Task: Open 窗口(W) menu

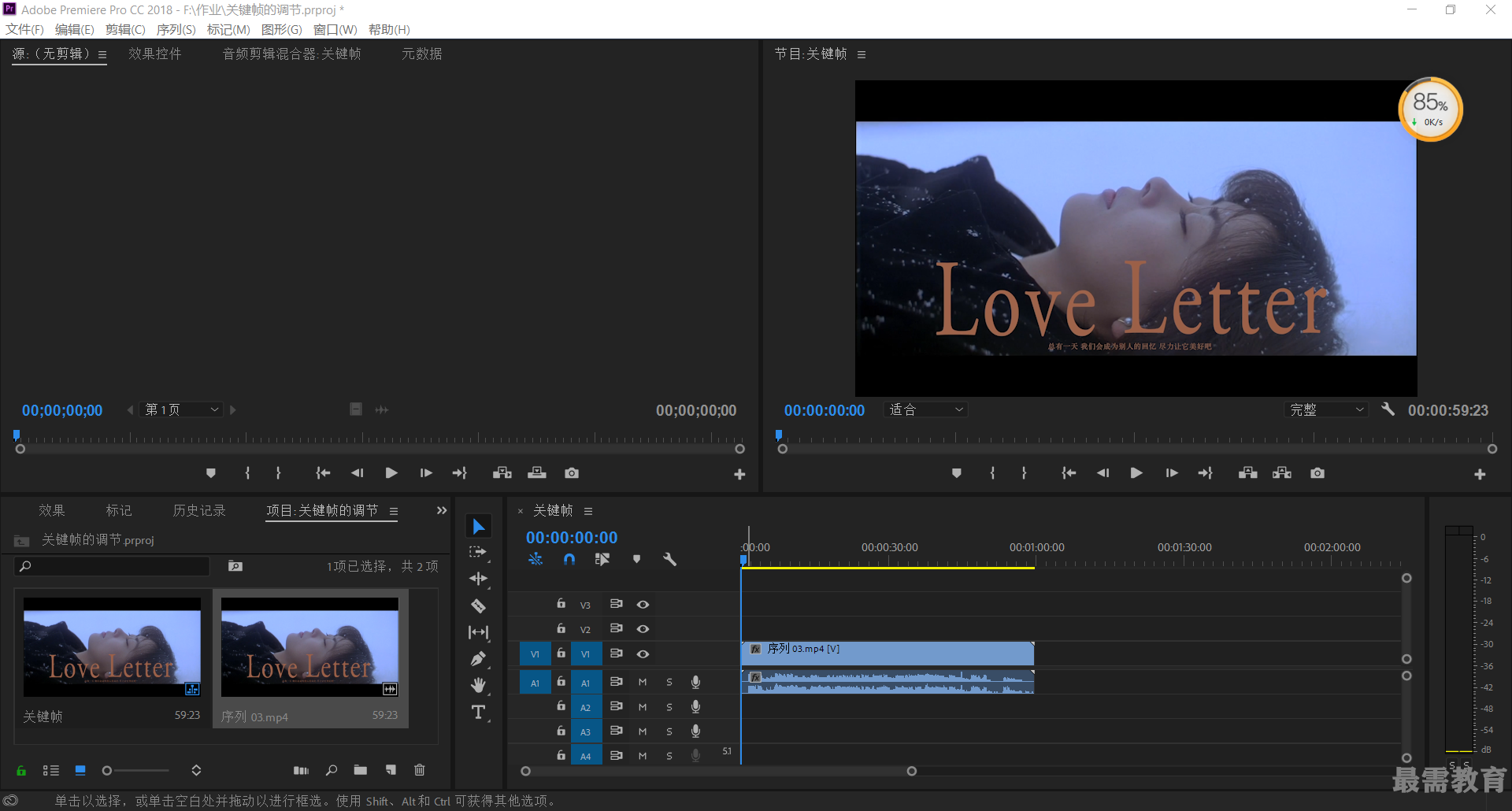Action: [335, 30]
